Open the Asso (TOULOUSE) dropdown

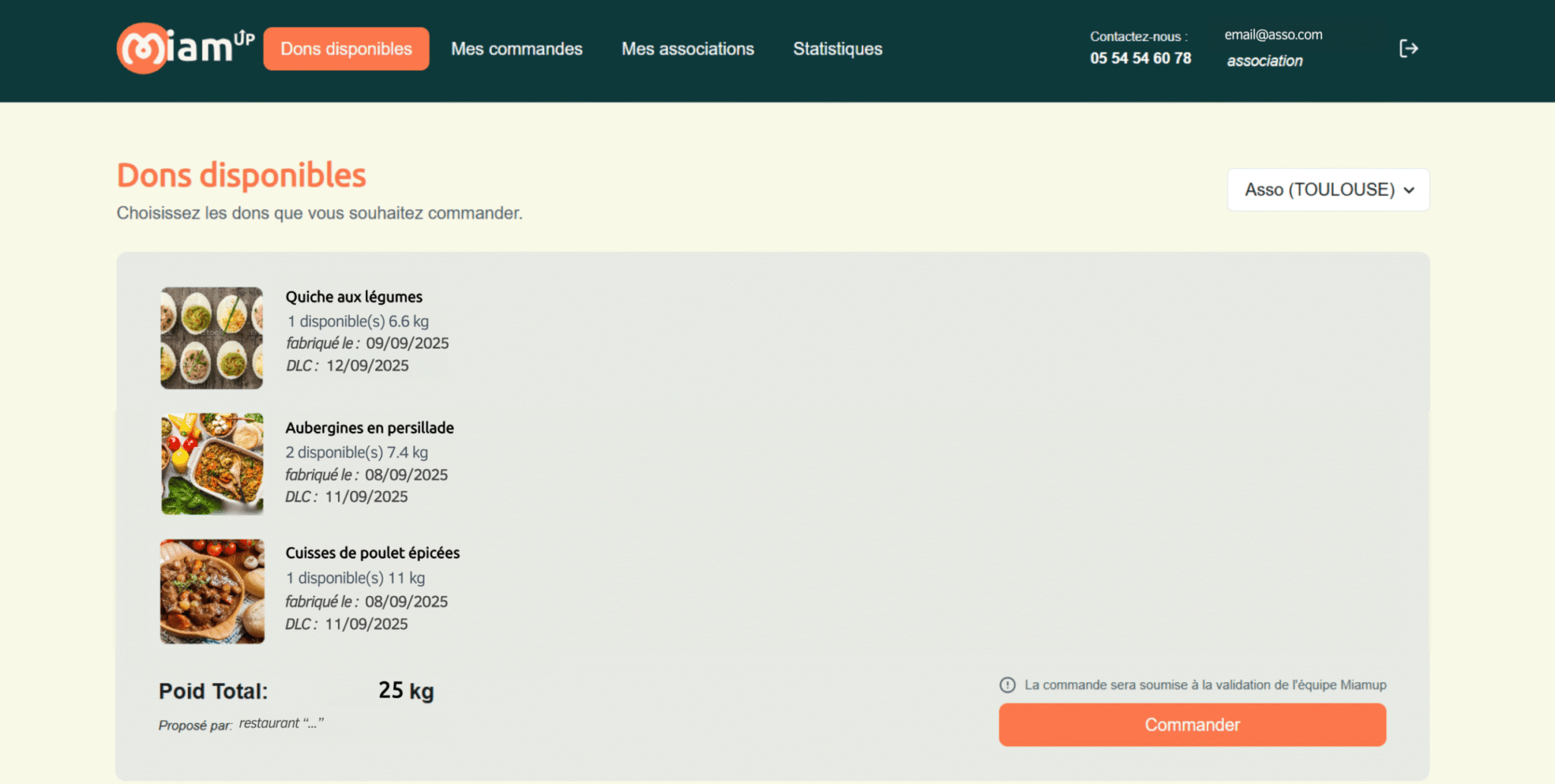tap(1328, 190)
